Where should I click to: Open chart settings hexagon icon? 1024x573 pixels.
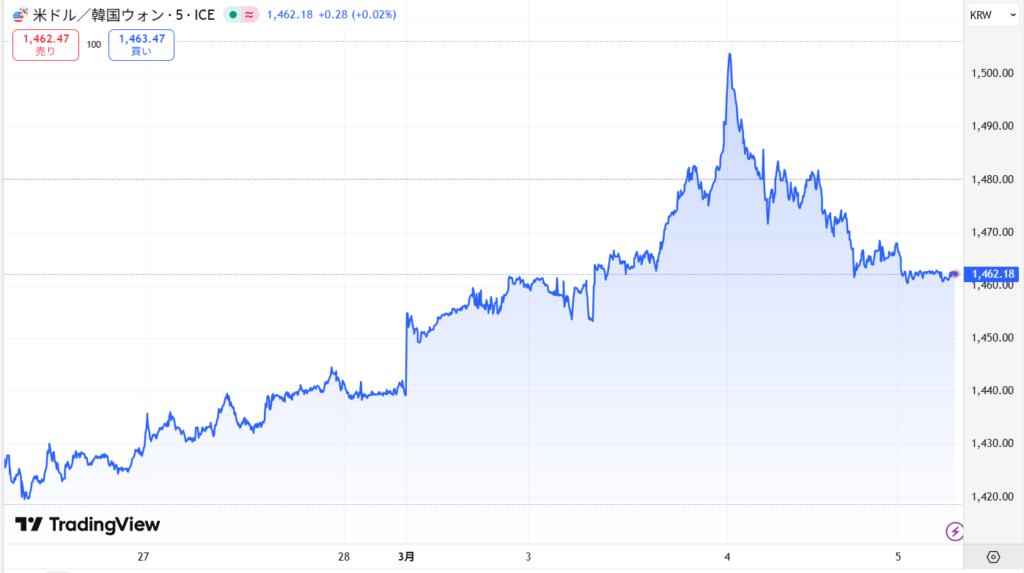click(x=993, y=557)
